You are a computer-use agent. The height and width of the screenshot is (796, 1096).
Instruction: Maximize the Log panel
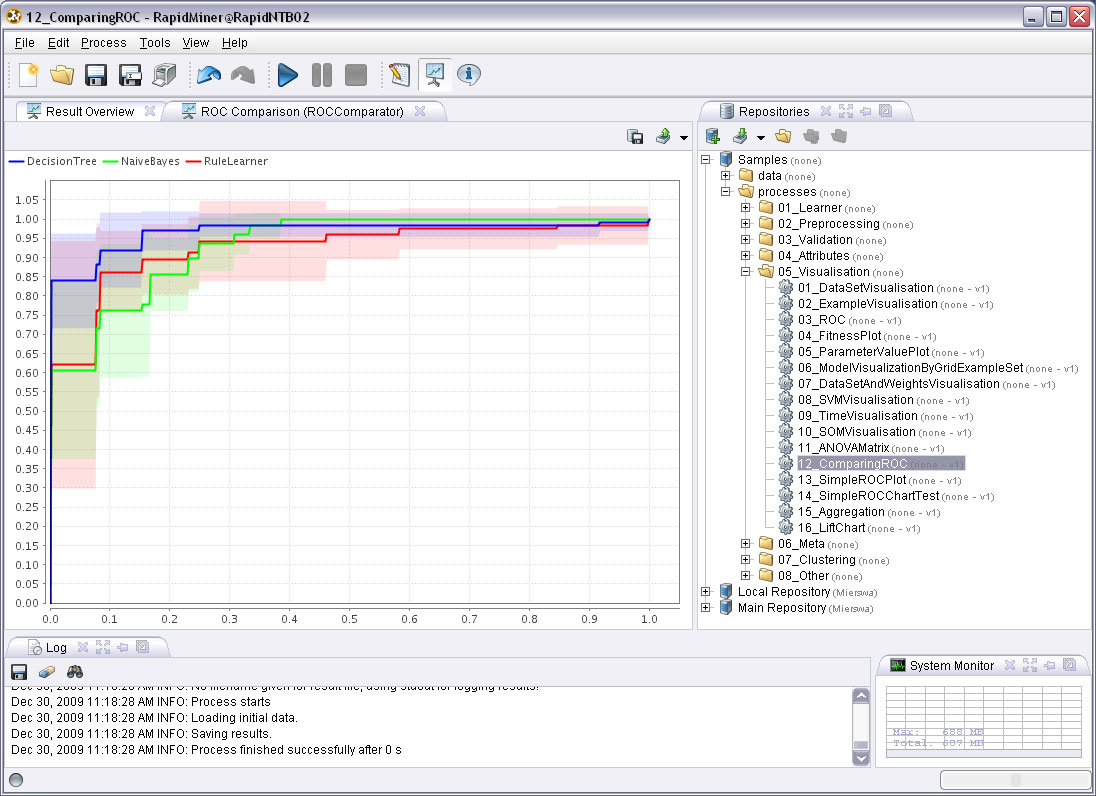(x=102, y=648)
